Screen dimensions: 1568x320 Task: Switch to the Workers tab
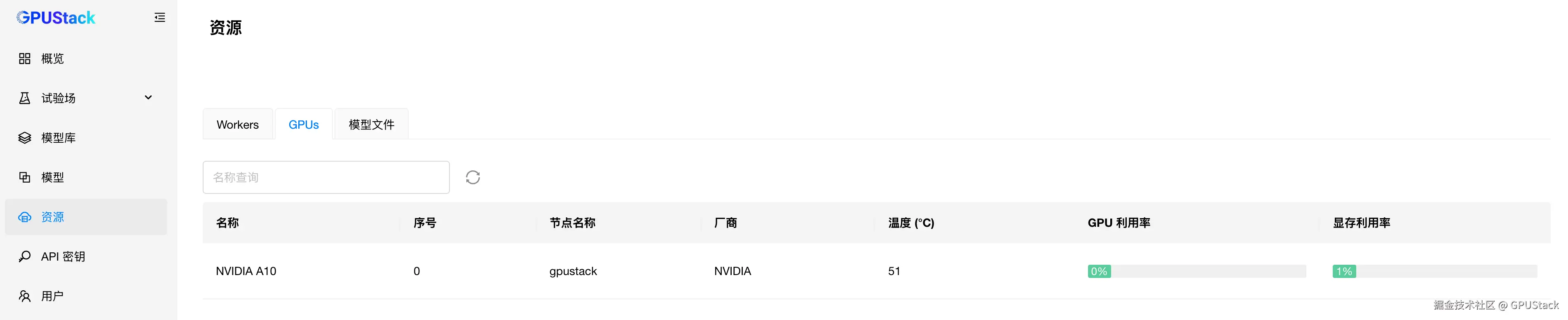coord(237,125)
